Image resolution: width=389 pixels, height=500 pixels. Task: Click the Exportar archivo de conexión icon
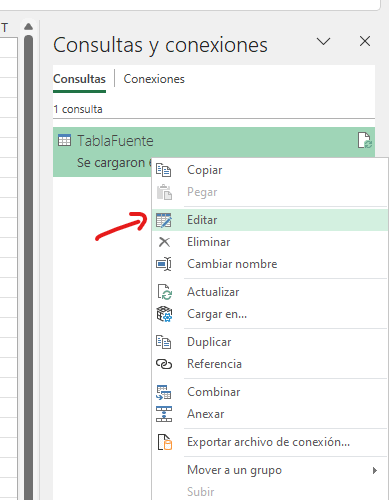pyautogui.click(x=165, y=442)
